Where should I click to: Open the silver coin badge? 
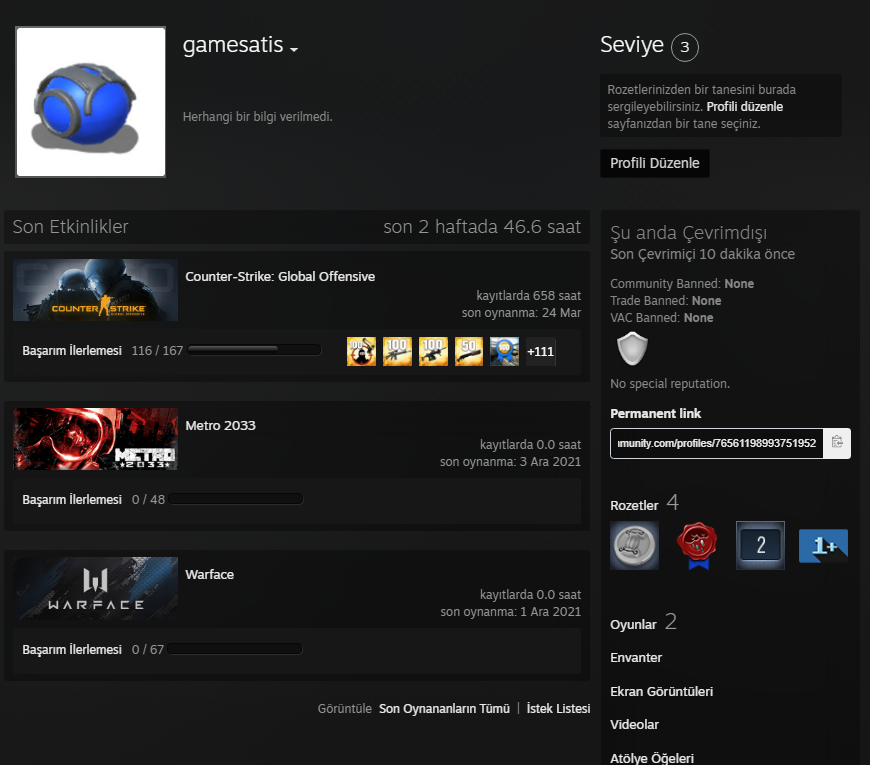pyautogui.click(x=634, y=545)
